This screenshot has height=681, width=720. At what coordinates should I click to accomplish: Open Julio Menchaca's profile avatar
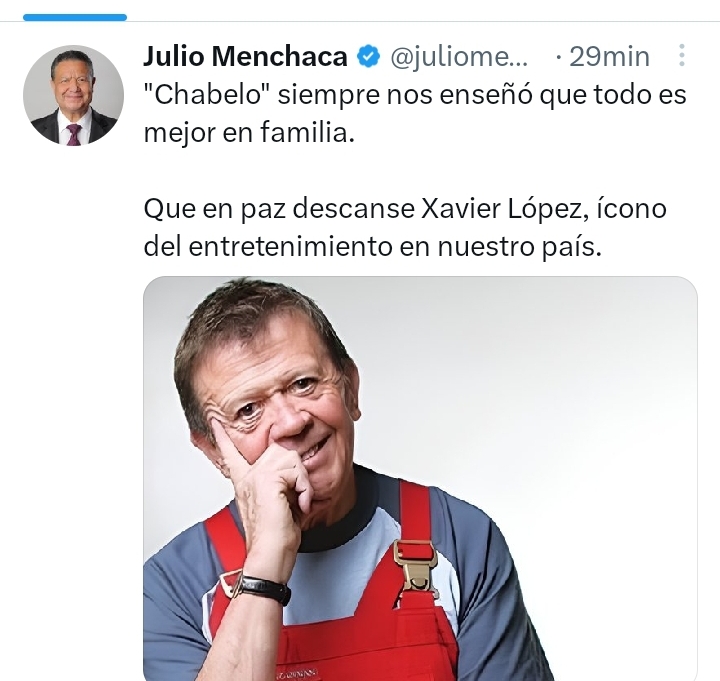73,95
